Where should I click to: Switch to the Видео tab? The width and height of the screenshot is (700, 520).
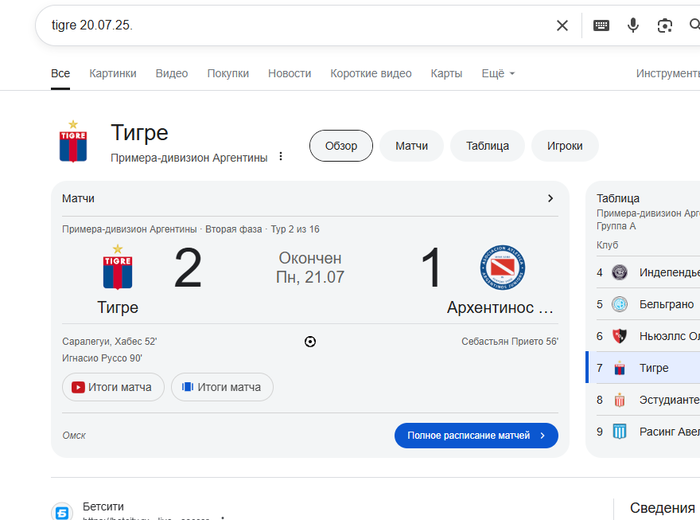171,73
